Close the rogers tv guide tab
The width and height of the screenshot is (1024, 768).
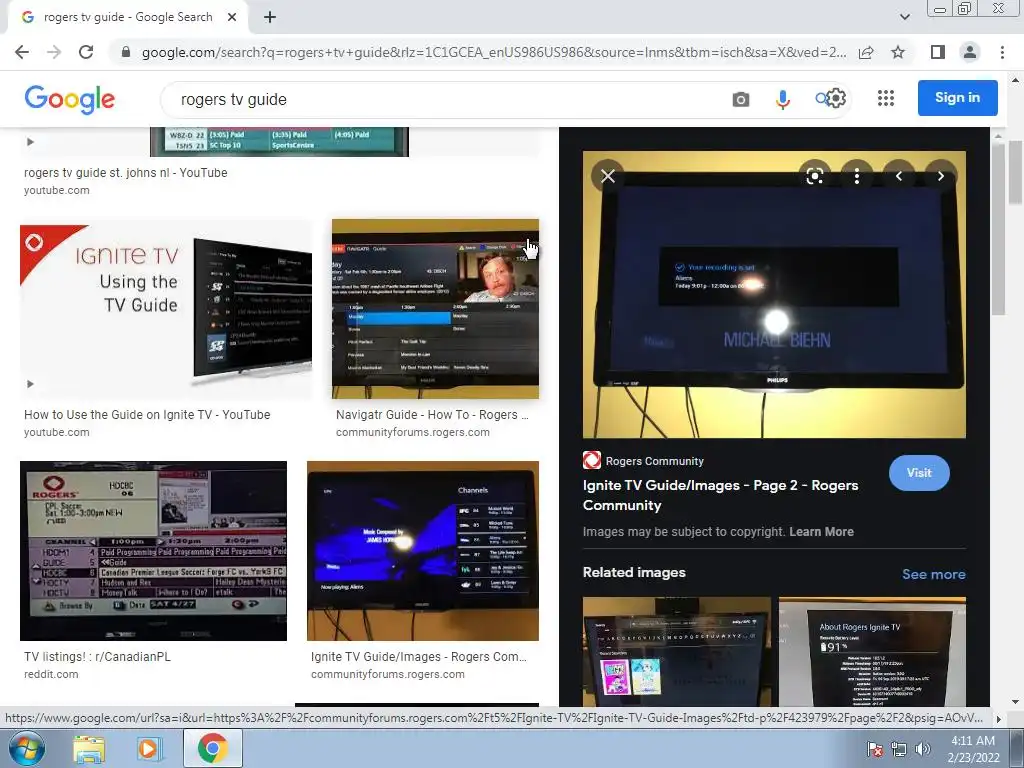[x=232, y=18]
